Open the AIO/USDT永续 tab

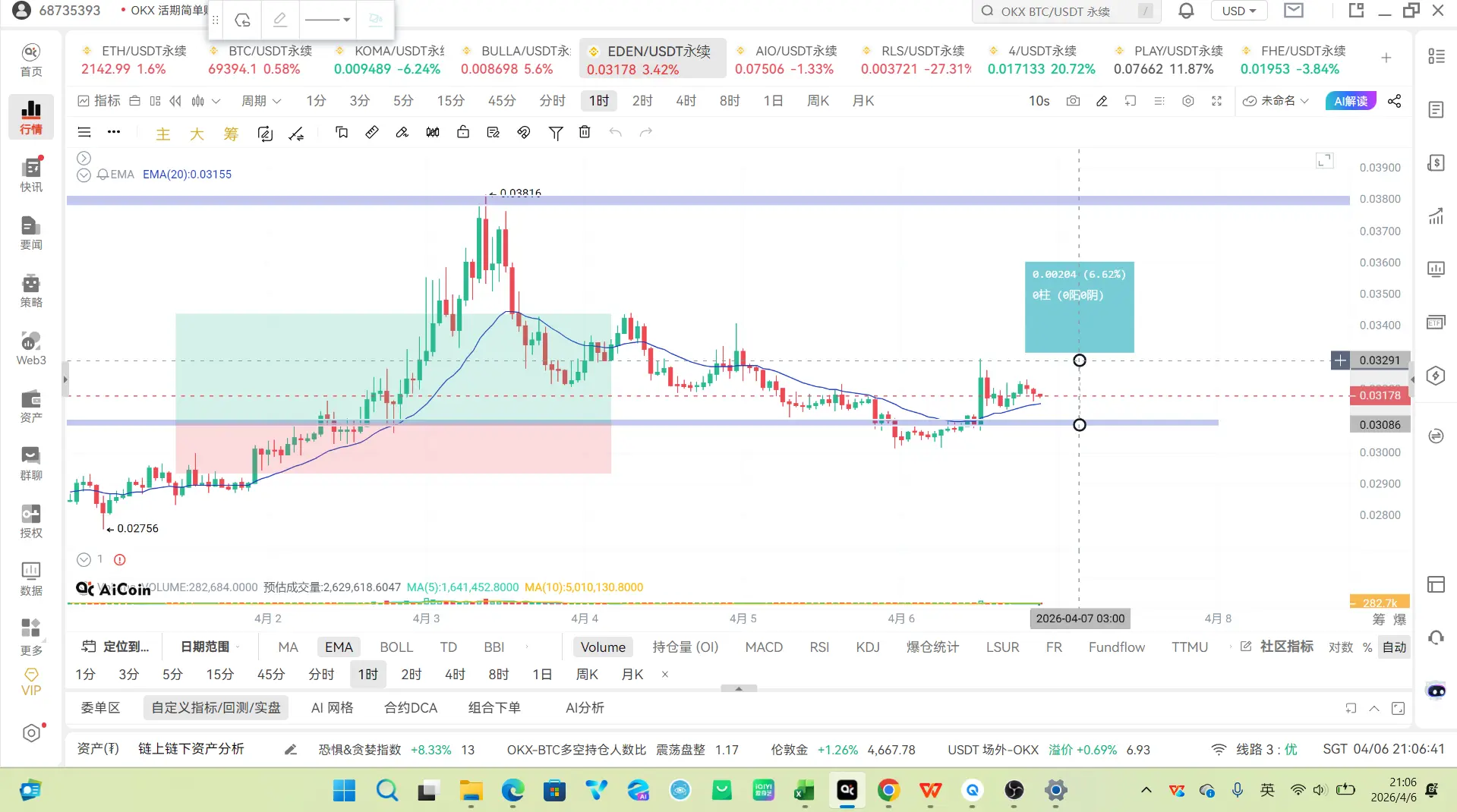[x=787, y=60]
